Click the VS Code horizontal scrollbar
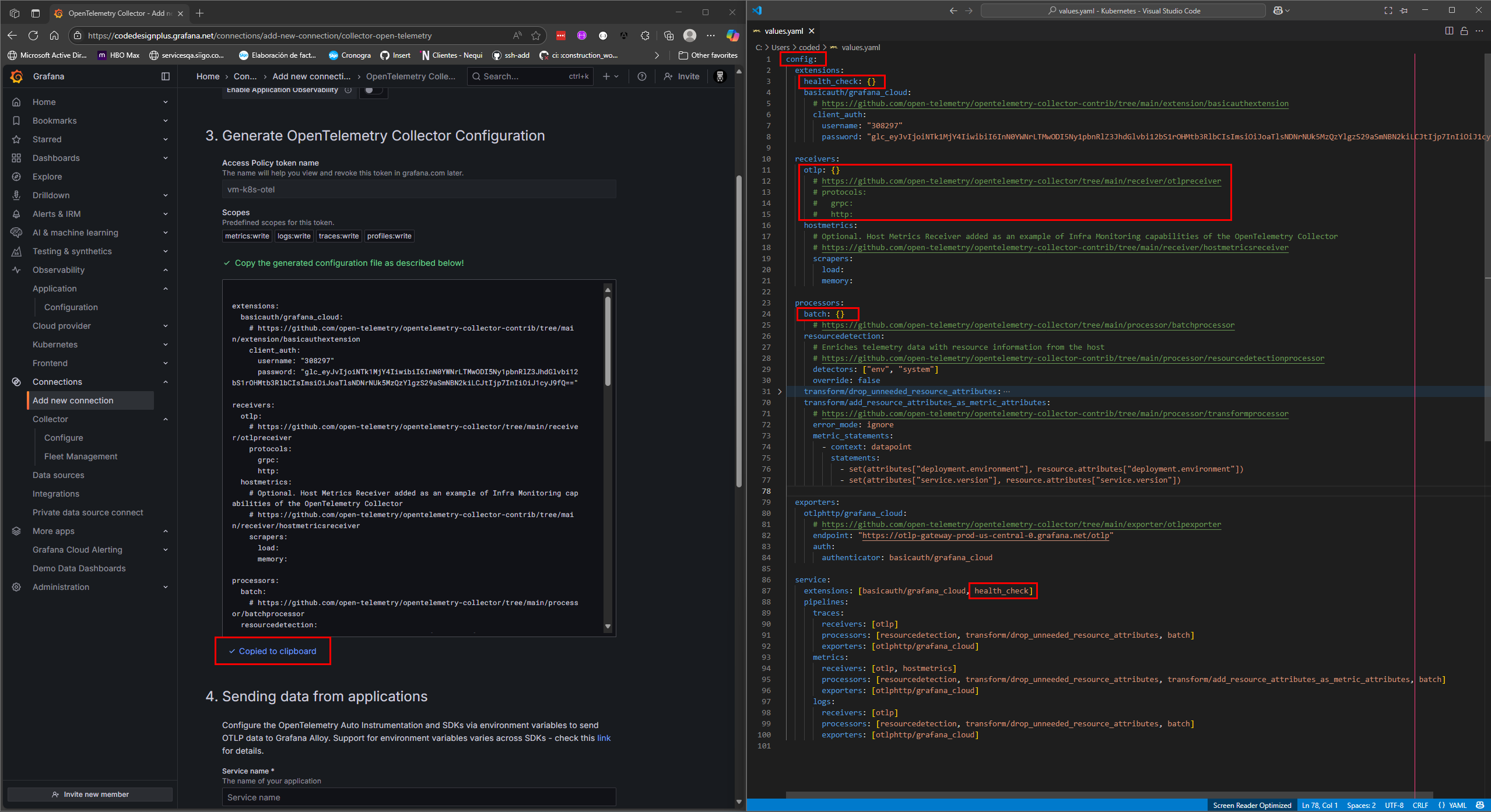 1109,795
